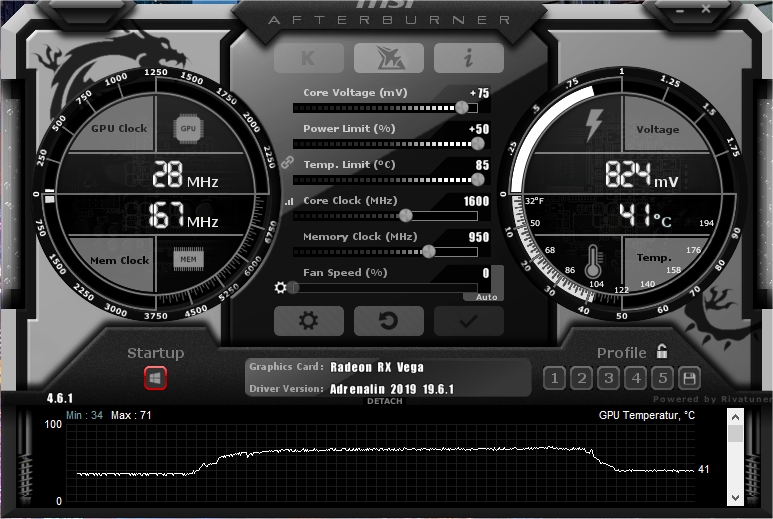Click the 28 MHz GPU clock readout
Viewport: 773px width, 519px height.
[x=185, y=174]
